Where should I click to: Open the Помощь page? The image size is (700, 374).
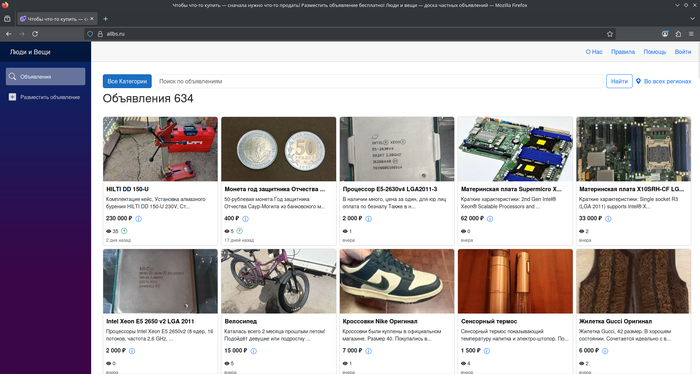(654, 52)
